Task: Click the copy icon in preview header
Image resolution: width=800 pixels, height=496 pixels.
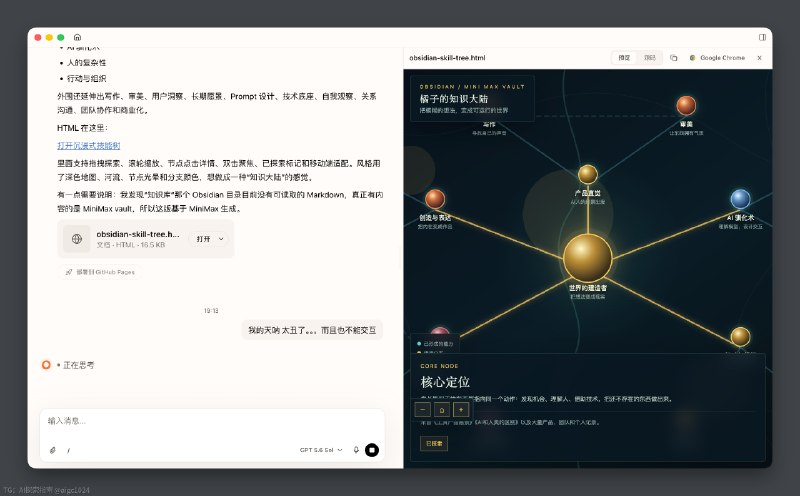Action: [673, 58]
